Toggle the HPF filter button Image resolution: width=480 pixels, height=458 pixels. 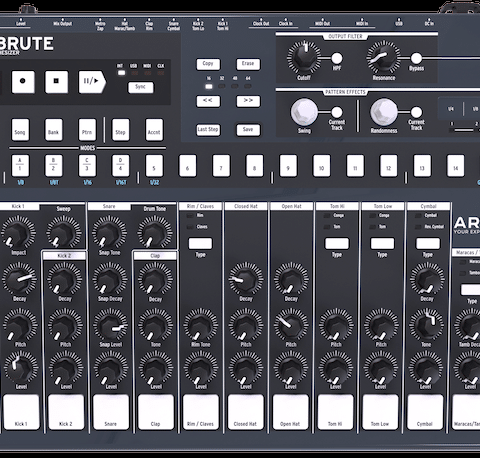pyautogui.click(x=337, y=58)
